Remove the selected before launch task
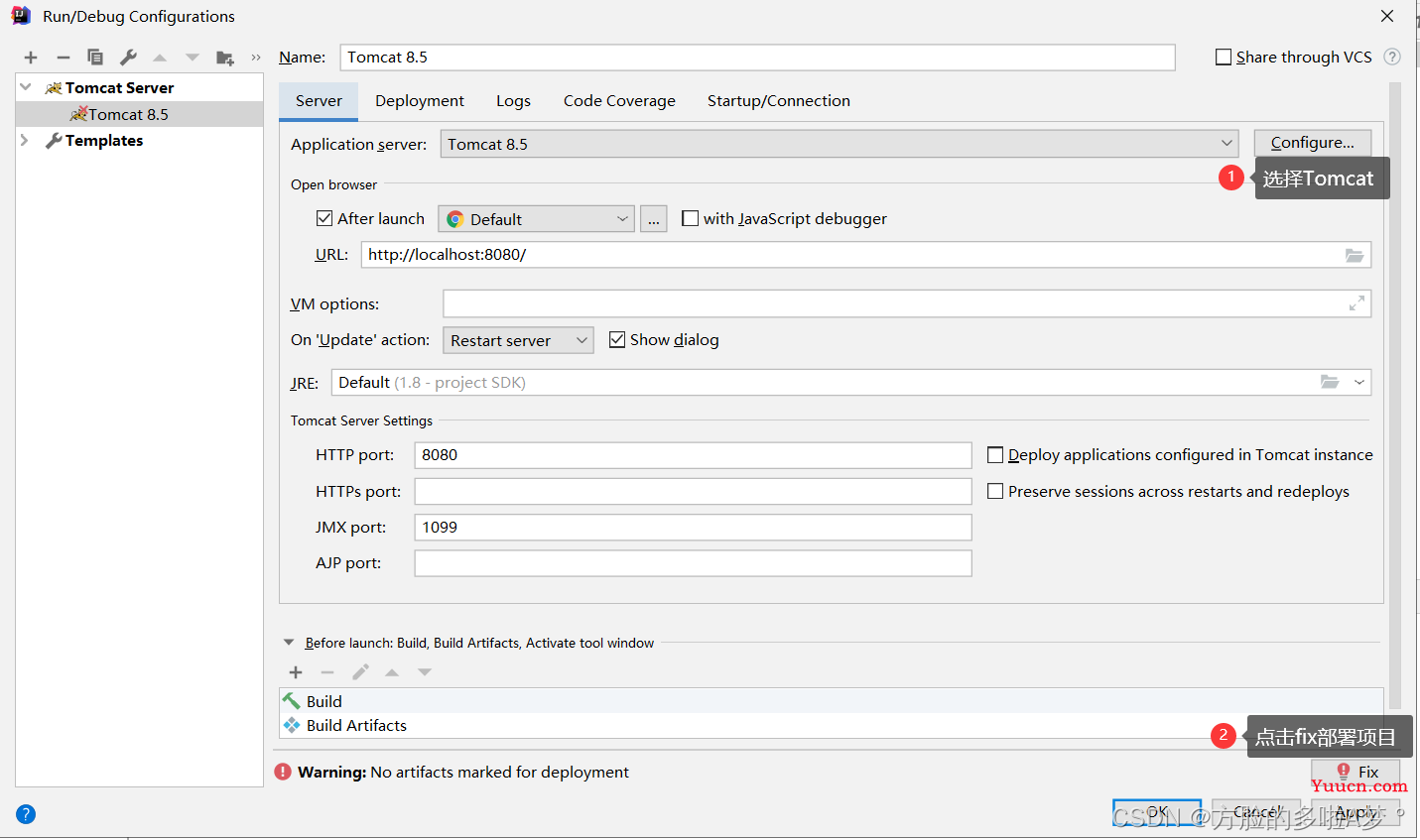 [x=327, y=672]
